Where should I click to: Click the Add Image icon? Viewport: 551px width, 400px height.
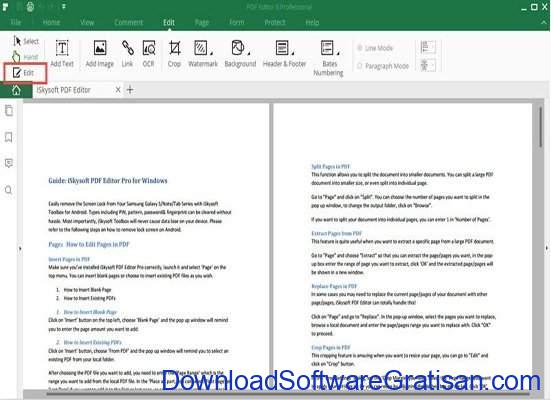click(100, 53)
